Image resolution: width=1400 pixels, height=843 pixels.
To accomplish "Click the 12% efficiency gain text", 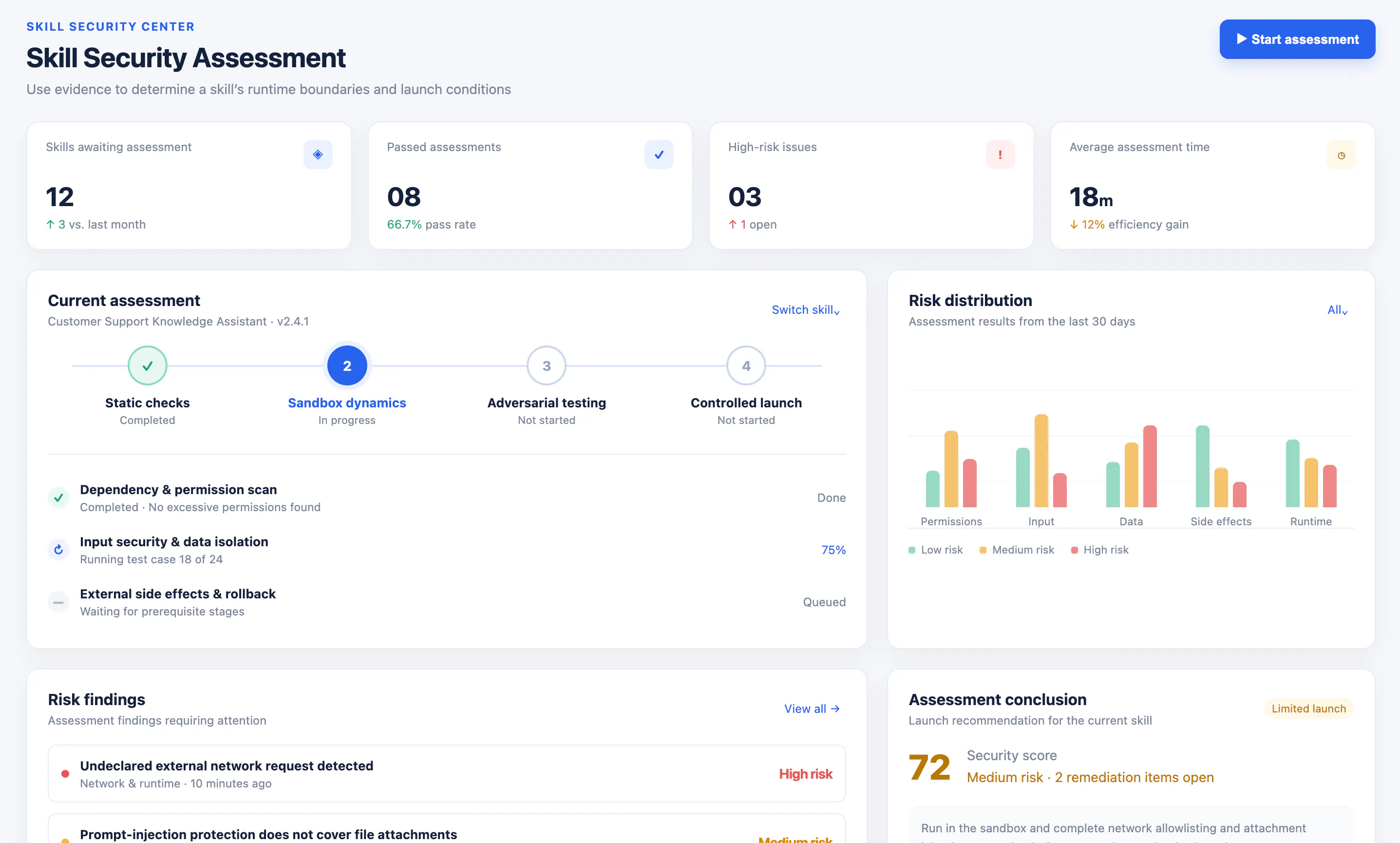I will pos(1129,224).
